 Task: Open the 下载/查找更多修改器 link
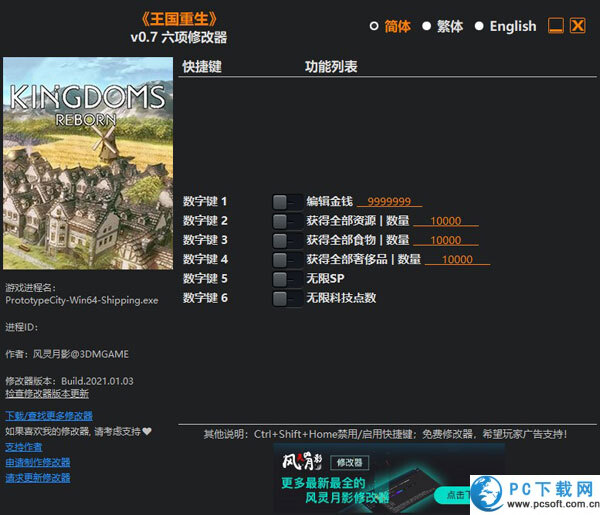click(x=49, y=416)
